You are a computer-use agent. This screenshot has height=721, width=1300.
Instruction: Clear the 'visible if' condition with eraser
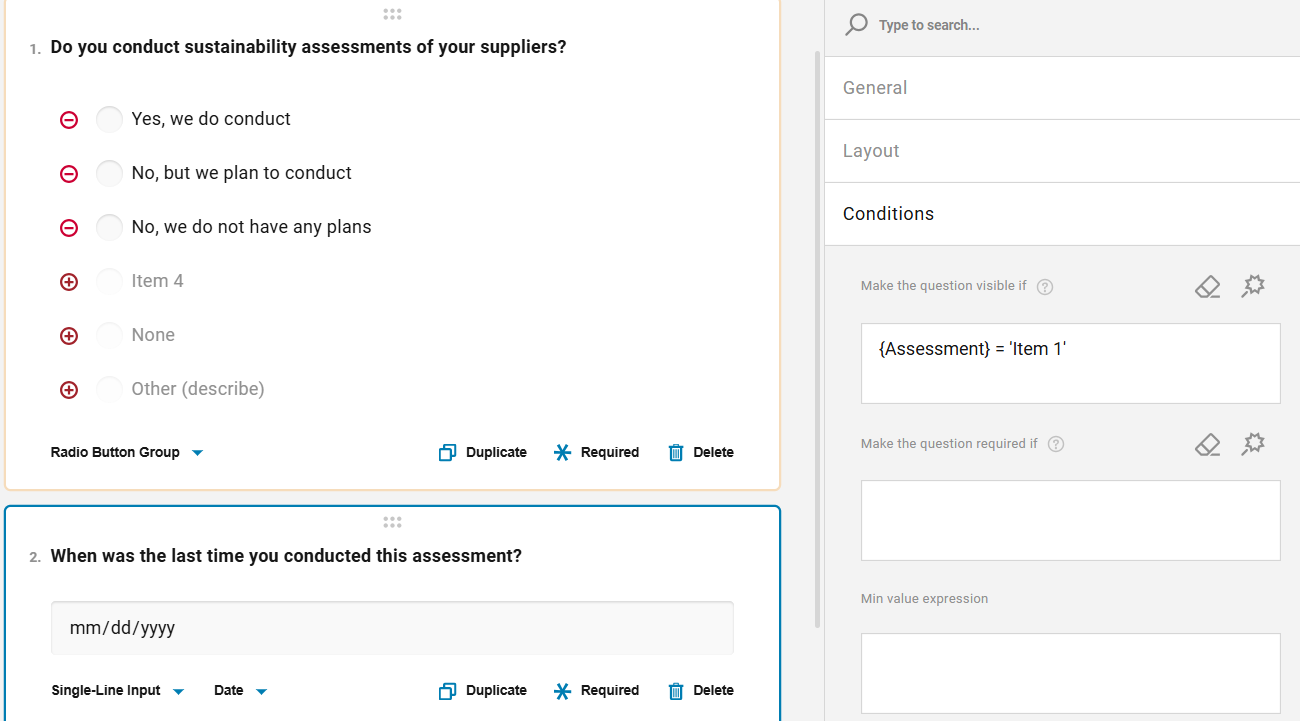pyautogui.click(x=1207, y=287)
